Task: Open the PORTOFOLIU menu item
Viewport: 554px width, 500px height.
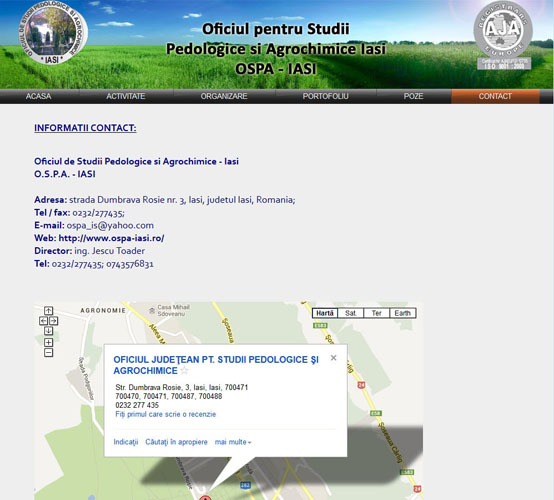Action: 325,96
